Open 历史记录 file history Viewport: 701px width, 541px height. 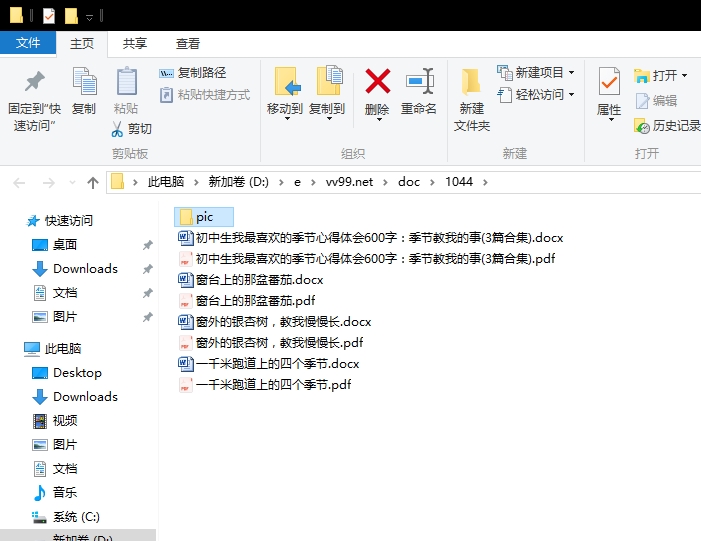point(667,126)
